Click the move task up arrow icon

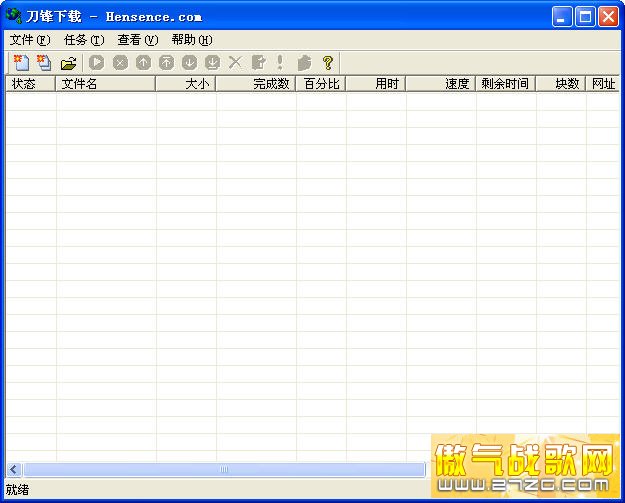point(143,63)
